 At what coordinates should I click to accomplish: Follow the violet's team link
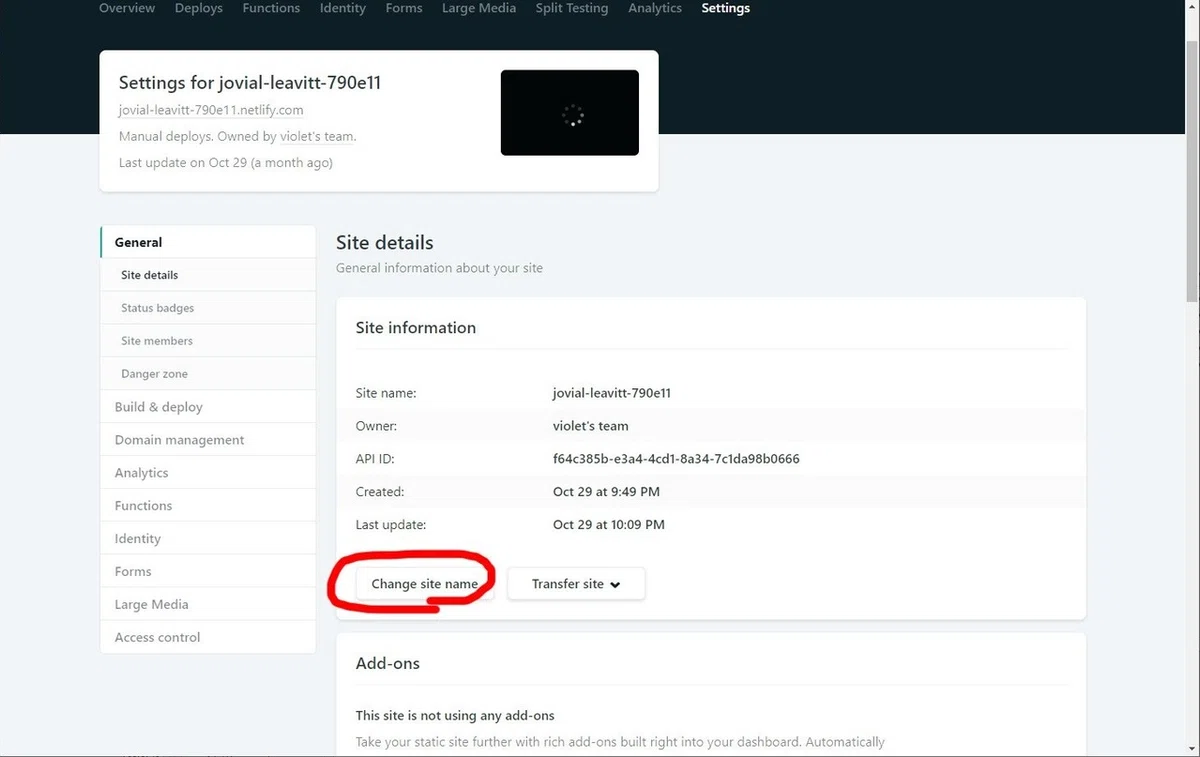(x=317, y=136)
